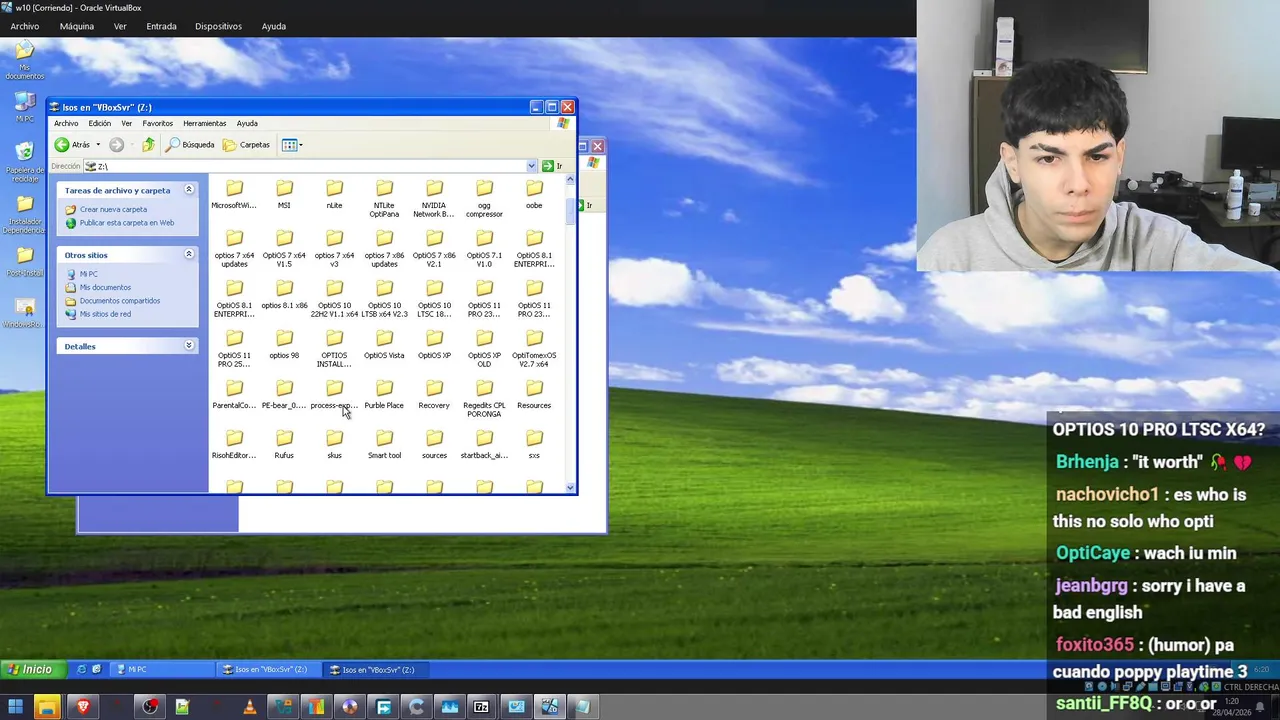
Task: Open 7-Zip from host taskbar
Action: tap(482, 707)
